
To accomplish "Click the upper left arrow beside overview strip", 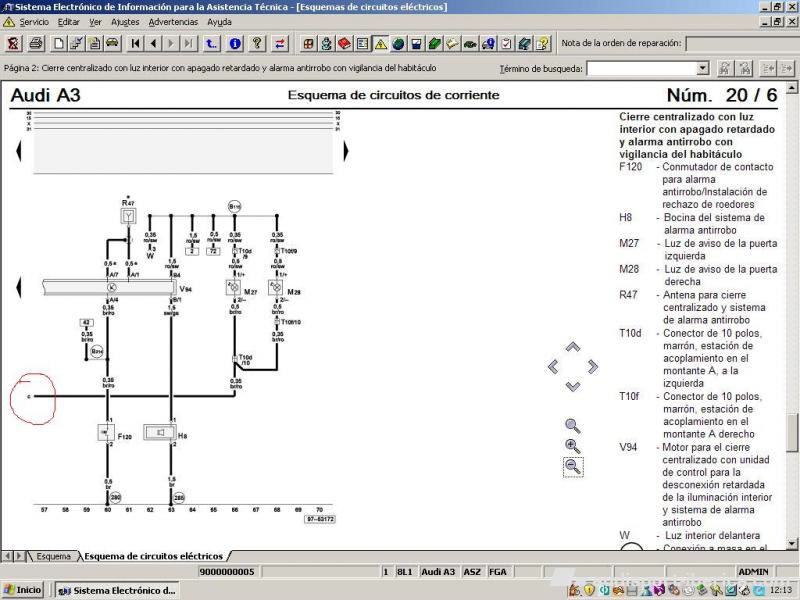I will click(19, 151).
